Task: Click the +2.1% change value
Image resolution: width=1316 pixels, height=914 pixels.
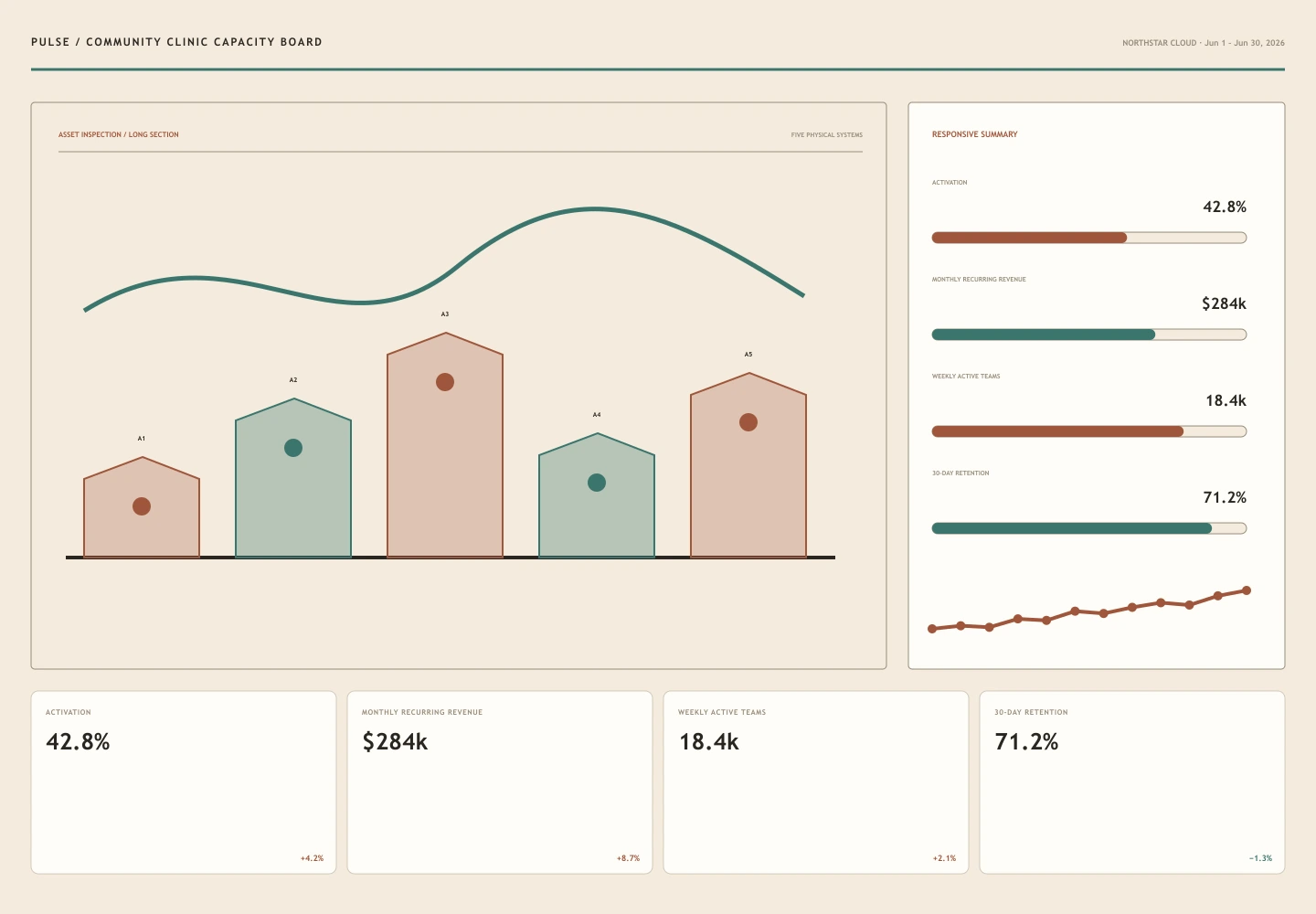Action: coord(944,858)
